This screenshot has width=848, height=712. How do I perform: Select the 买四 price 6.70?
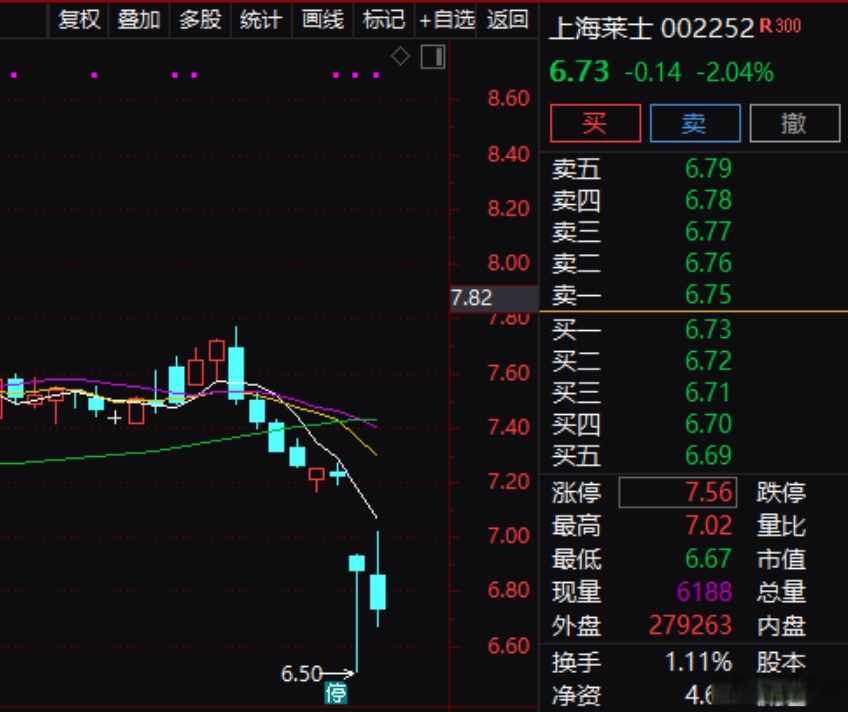pyautogui.click(x=708, y=423)
